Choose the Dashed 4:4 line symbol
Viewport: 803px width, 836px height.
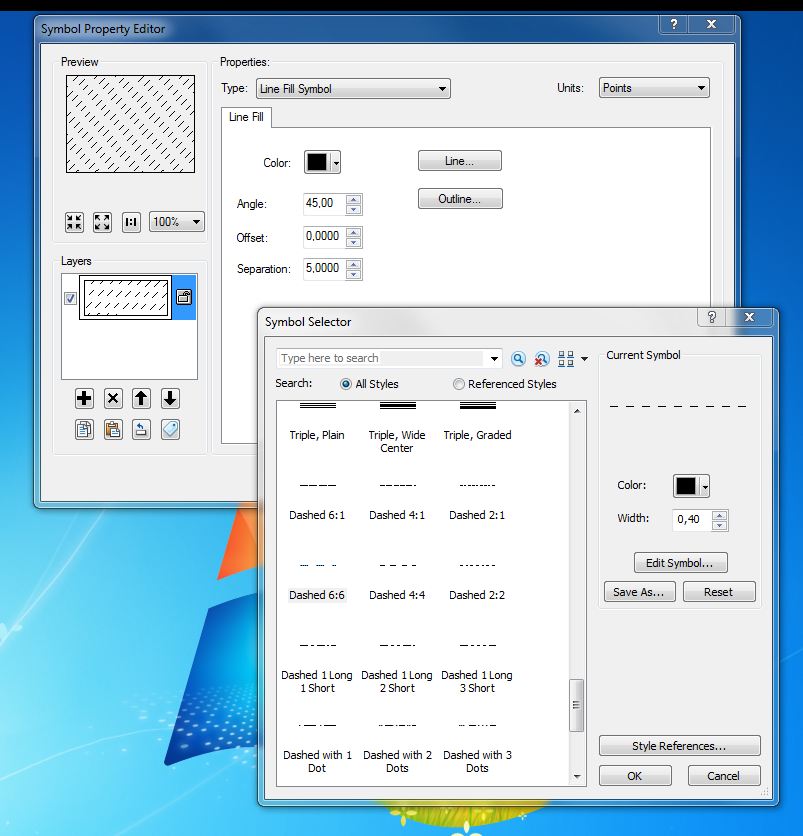click(397, 580)
